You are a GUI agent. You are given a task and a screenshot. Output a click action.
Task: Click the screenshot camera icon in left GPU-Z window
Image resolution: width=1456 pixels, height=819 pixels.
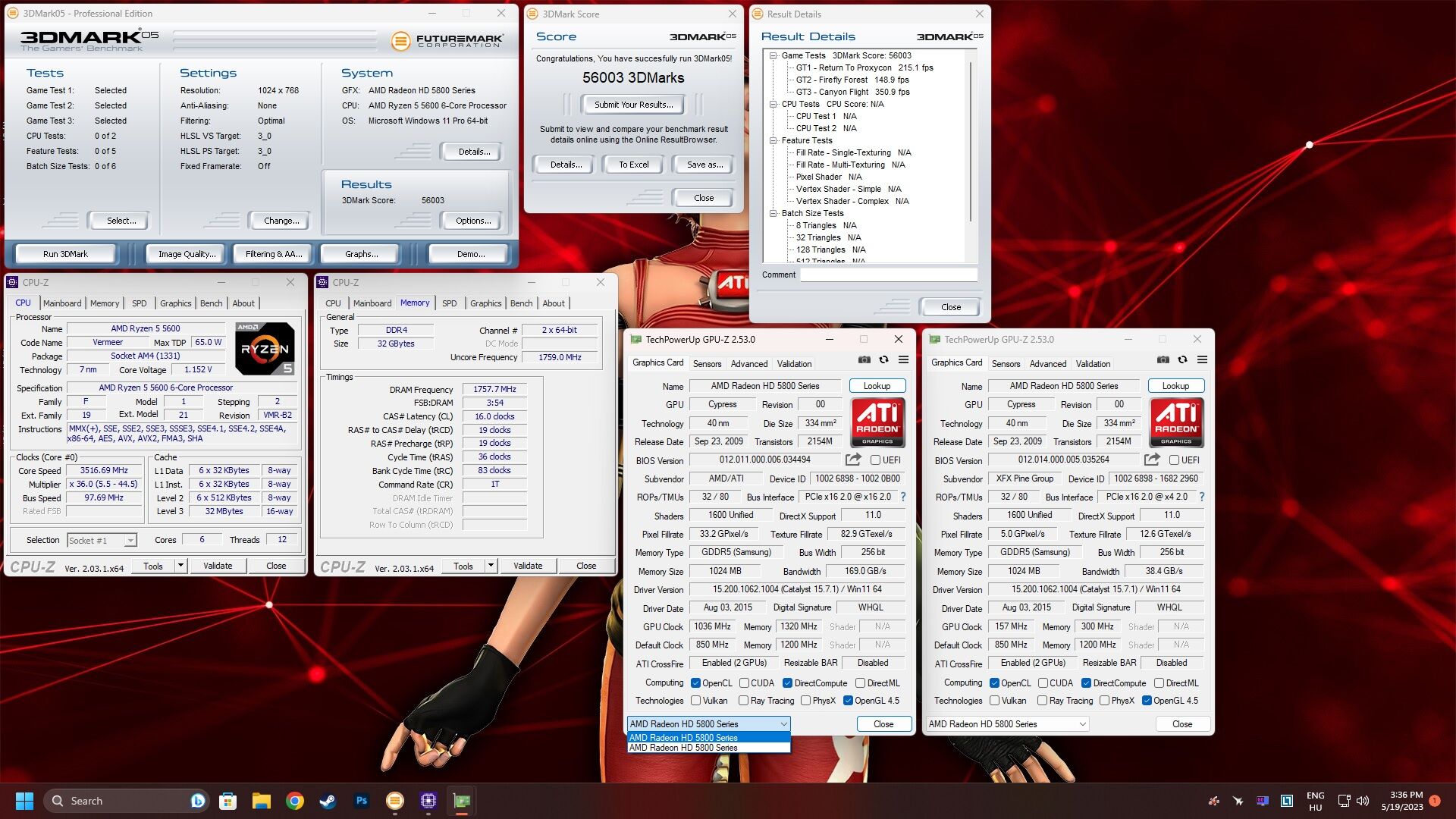[864, 360]
